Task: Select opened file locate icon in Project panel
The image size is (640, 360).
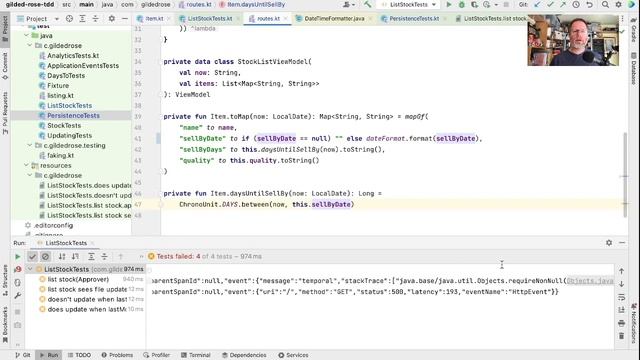Action: [69, 19]
